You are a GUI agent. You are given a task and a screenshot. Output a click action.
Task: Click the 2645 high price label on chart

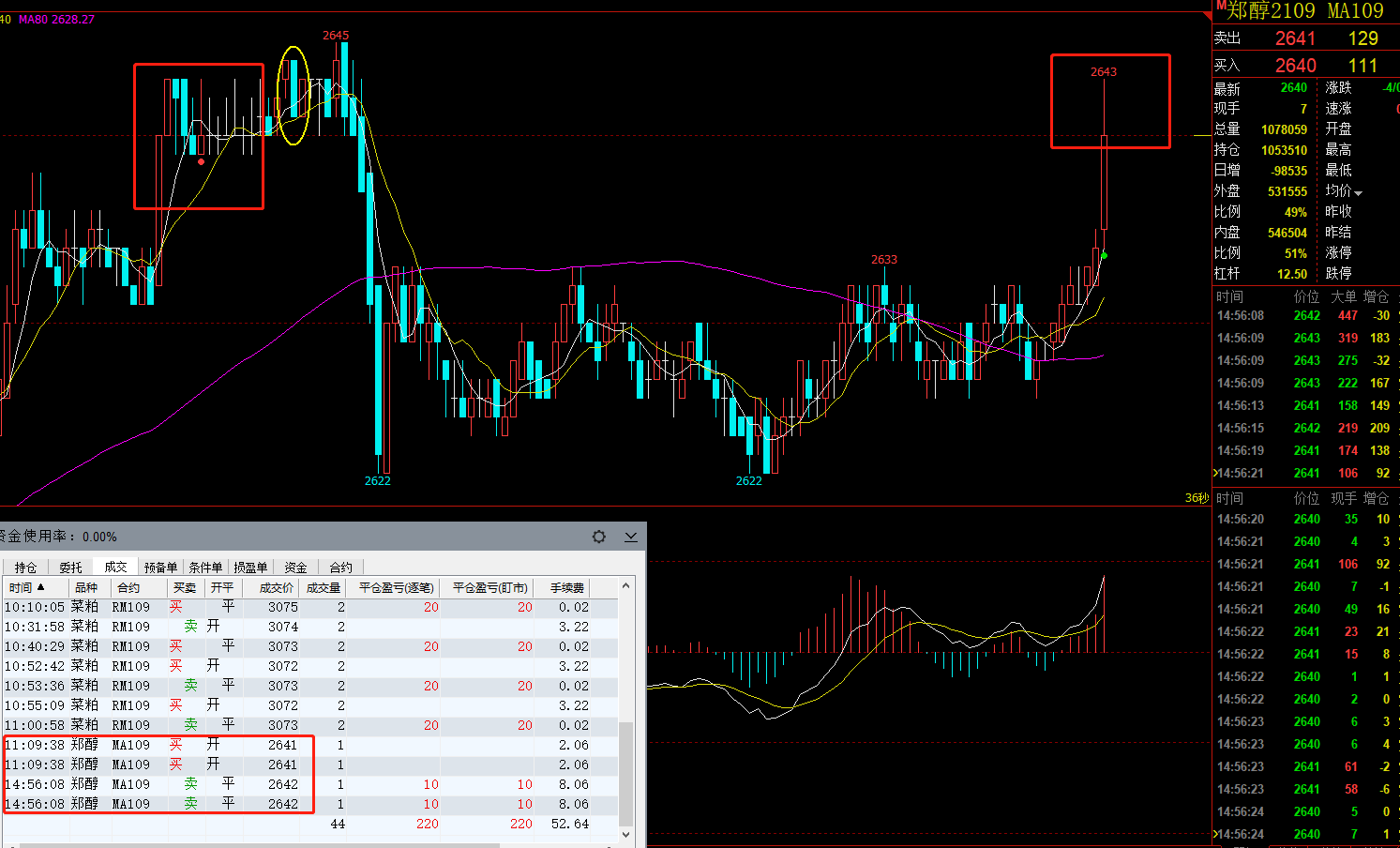[x=336, y=35]
